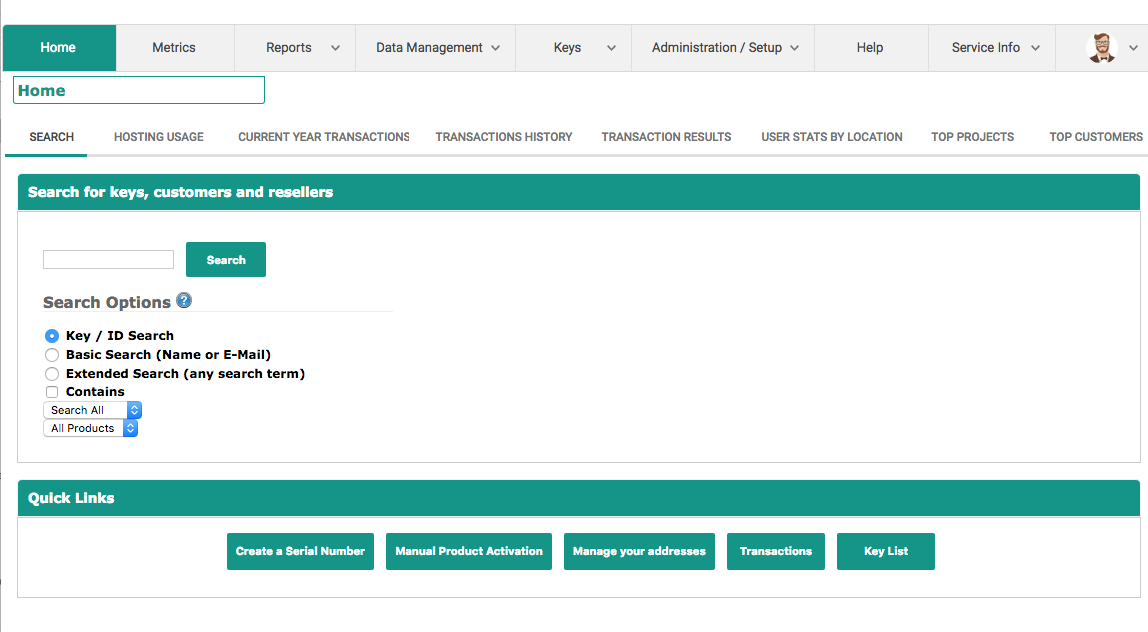Enable the Contains checkbox

pos(52,392)
